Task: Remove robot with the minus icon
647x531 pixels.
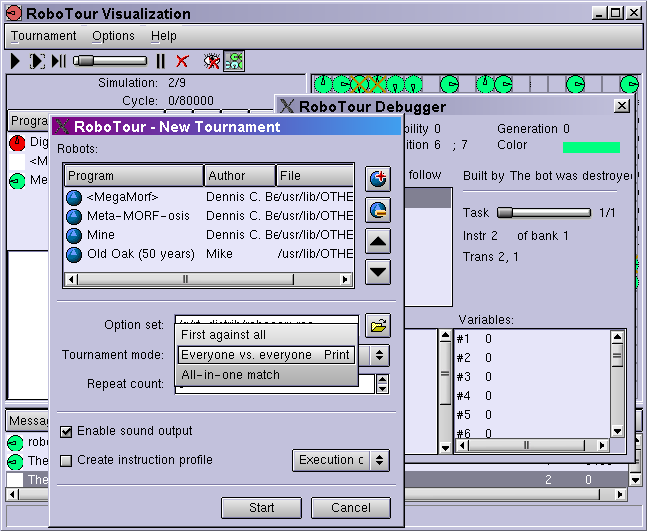Action: point(378,210)
